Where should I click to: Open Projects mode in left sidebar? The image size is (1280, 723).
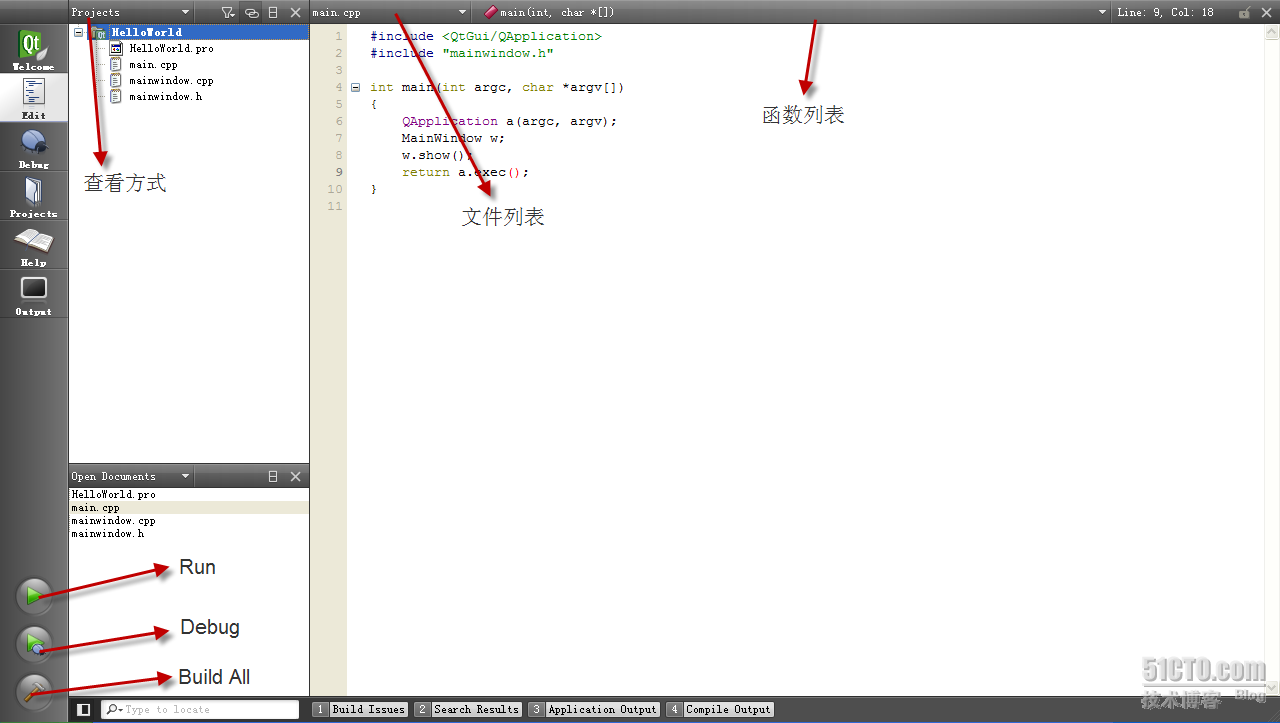[x=34, y=196]
